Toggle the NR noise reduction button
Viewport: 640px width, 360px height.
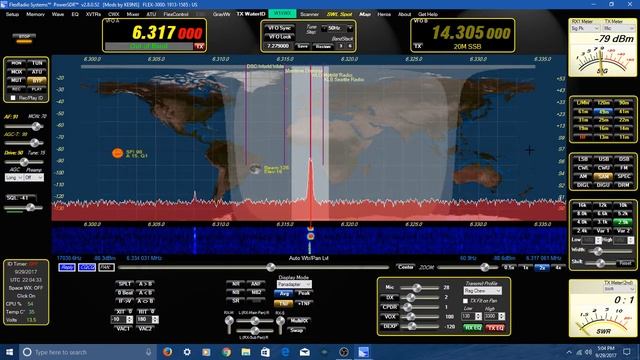coord(236,284)
